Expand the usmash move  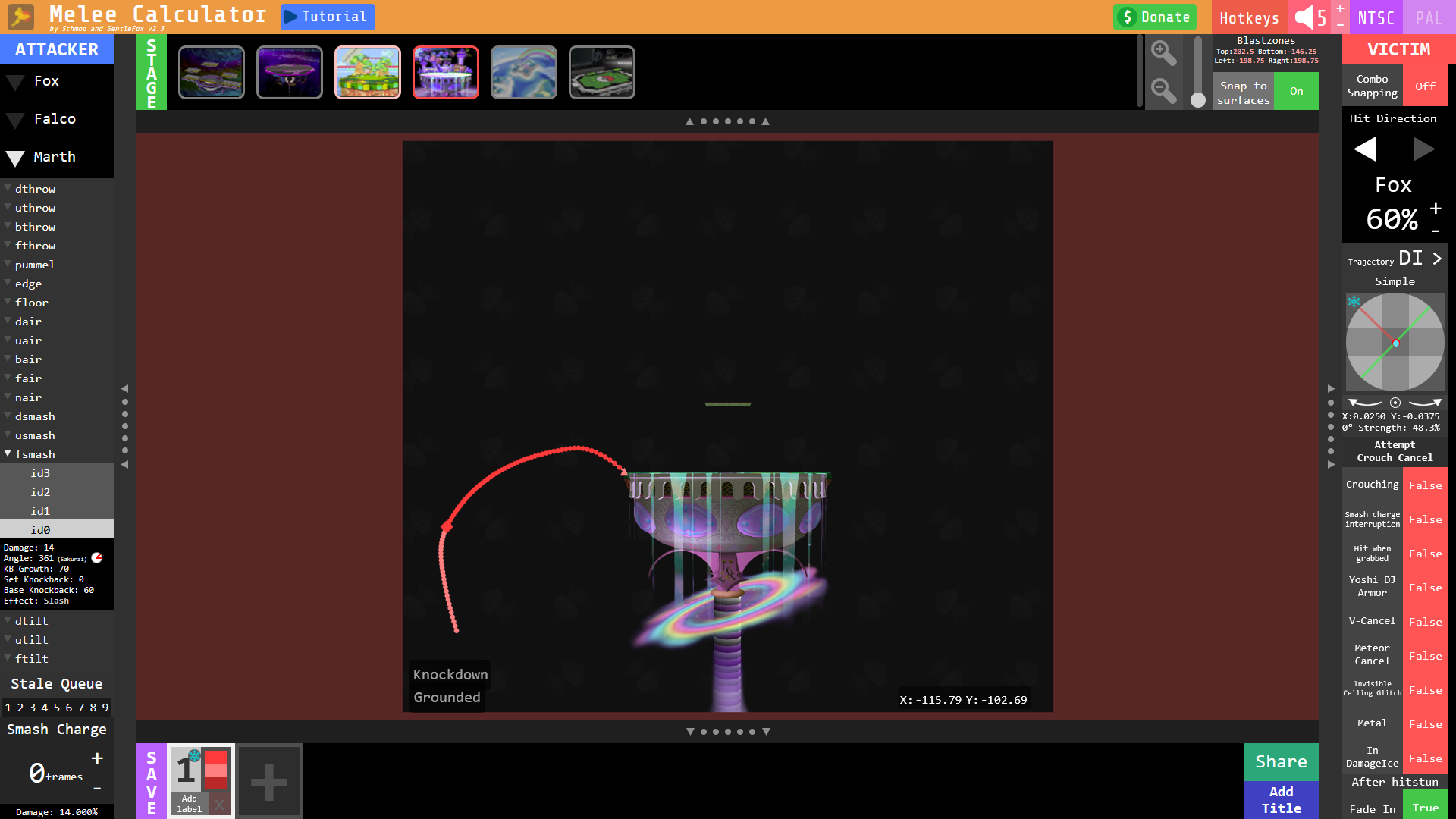click(8, 434)
